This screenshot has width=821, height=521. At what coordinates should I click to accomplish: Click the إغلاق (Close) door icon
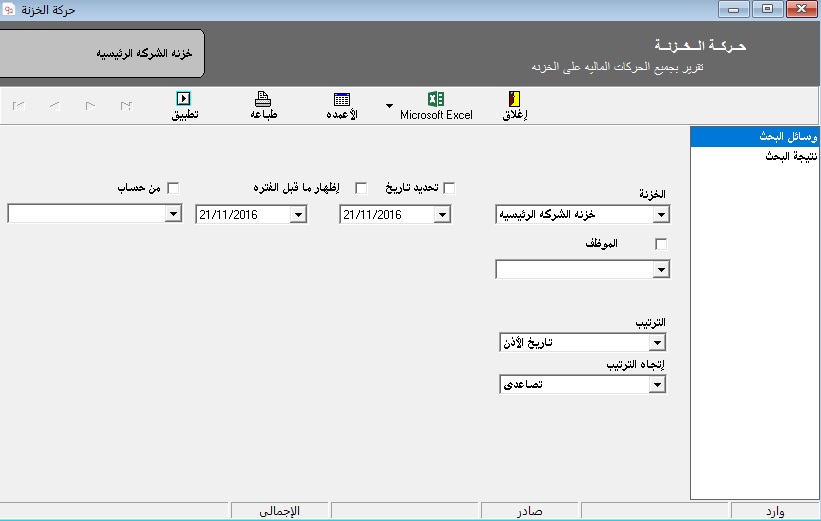[515, 99]
